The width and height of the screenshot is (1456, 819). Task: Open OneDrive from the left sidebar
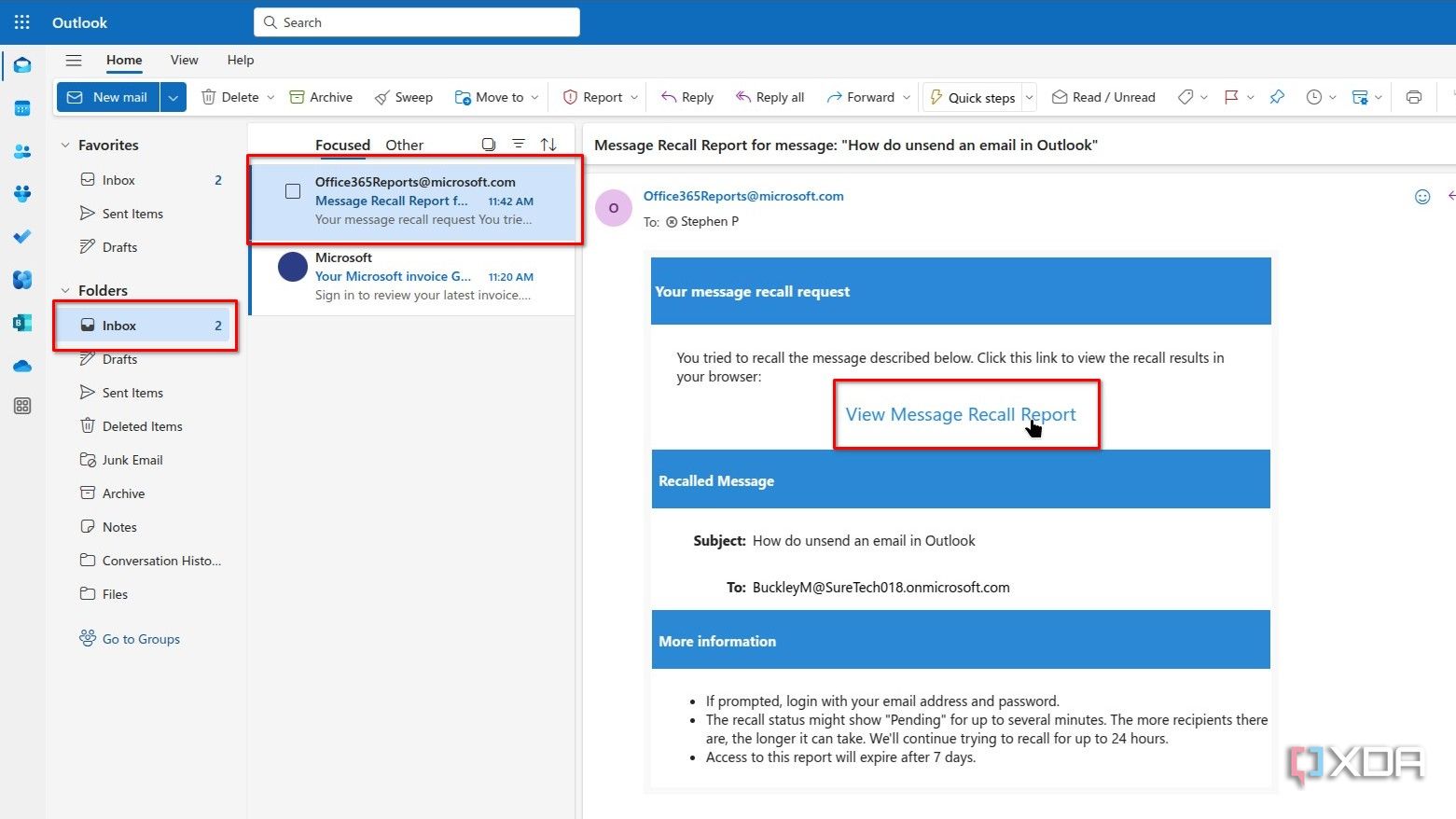pyautogui.click(x=22, y=366)
